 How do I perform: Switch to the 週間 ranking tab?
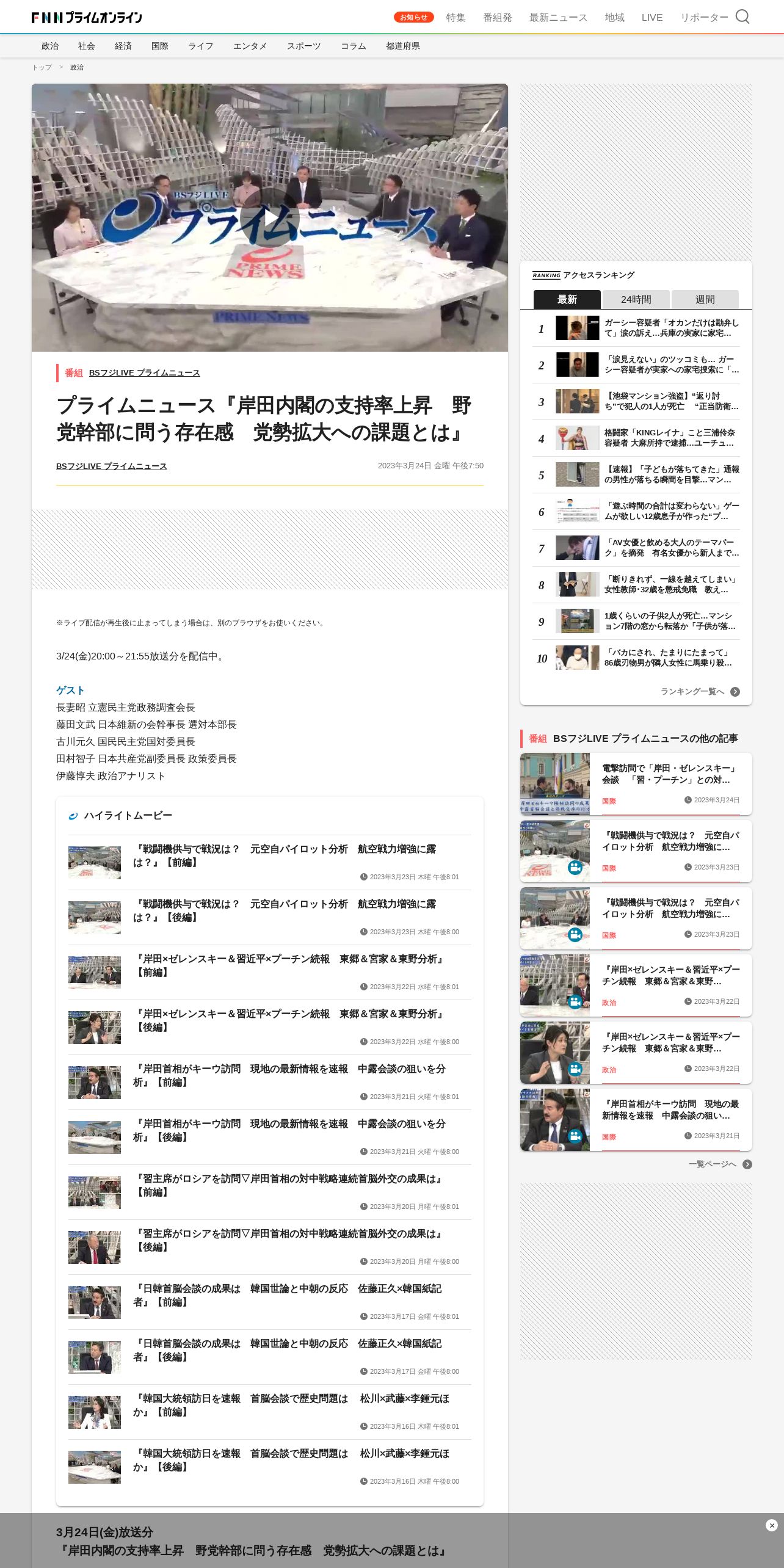pos(705,299)
